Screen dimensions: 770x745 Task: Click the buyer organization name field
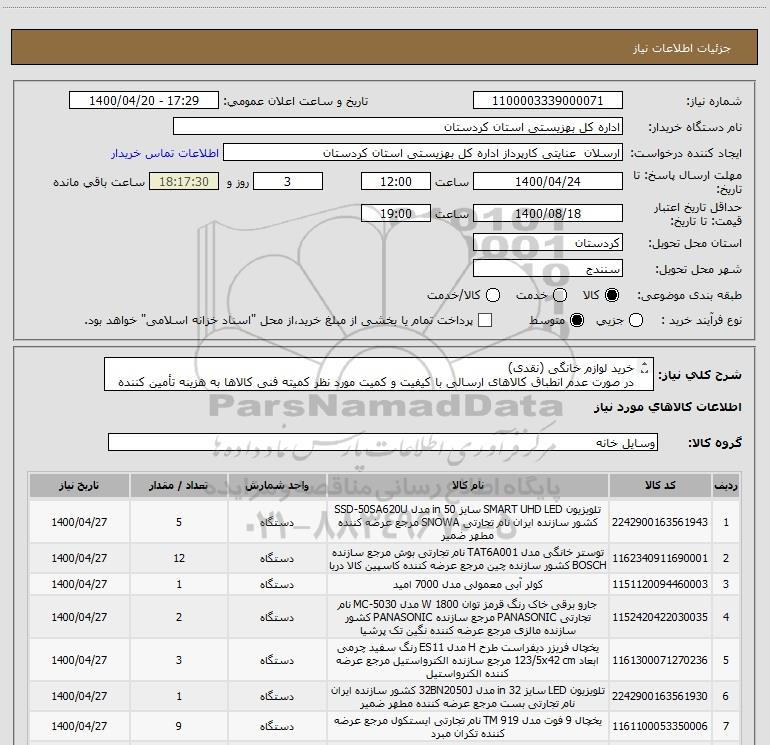click(398, 127)
